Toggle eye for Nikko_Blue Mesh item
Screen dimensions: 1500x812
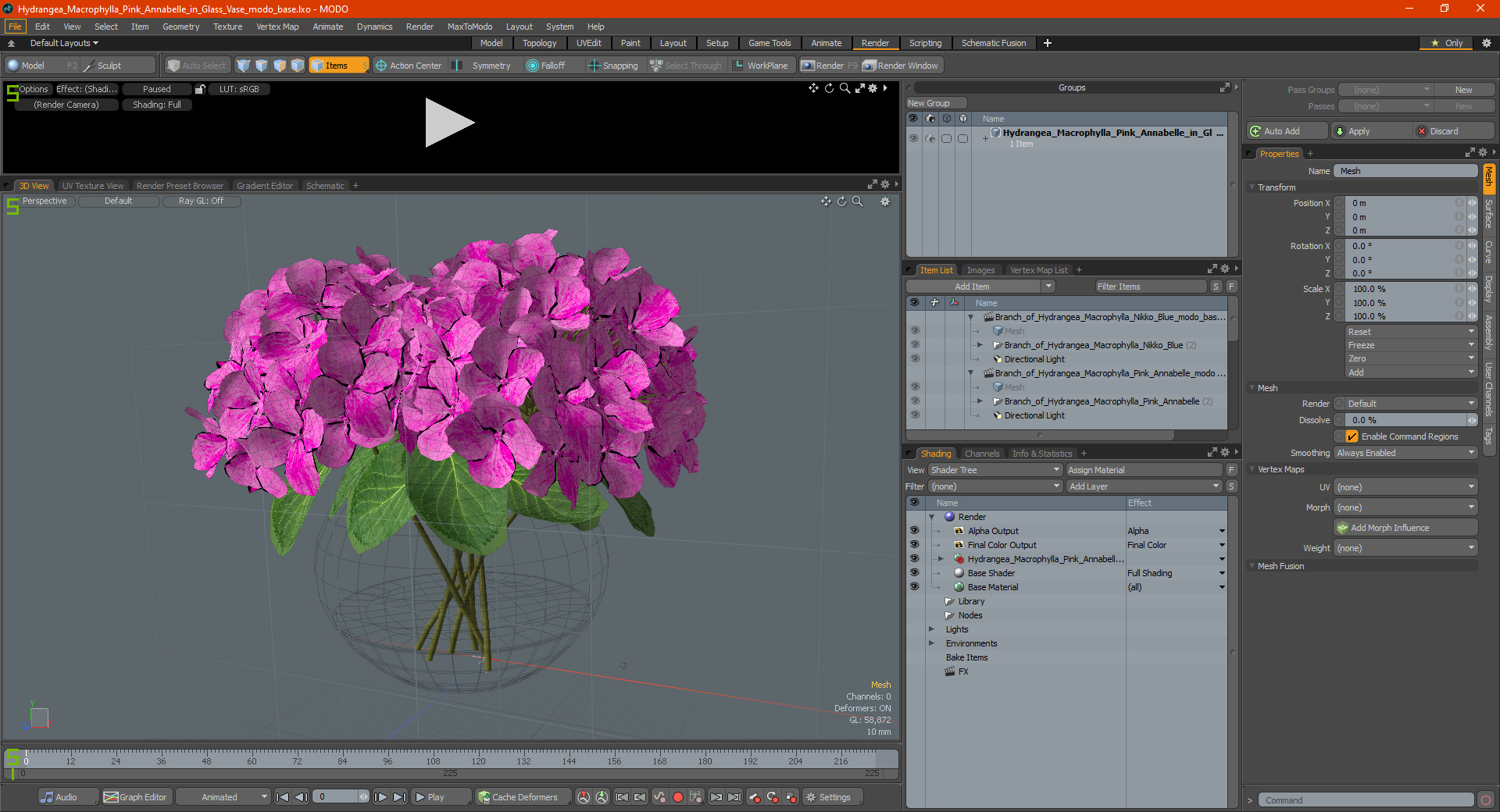pyautogui.click(x=915, y=331)
